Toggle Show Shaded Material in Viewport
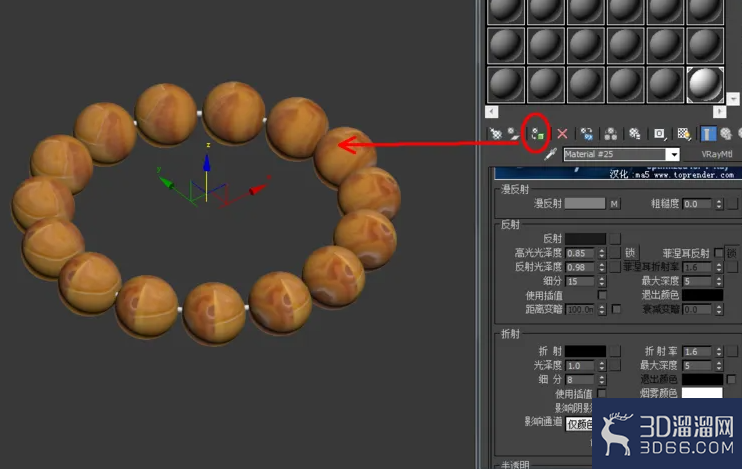 [683, 134]
